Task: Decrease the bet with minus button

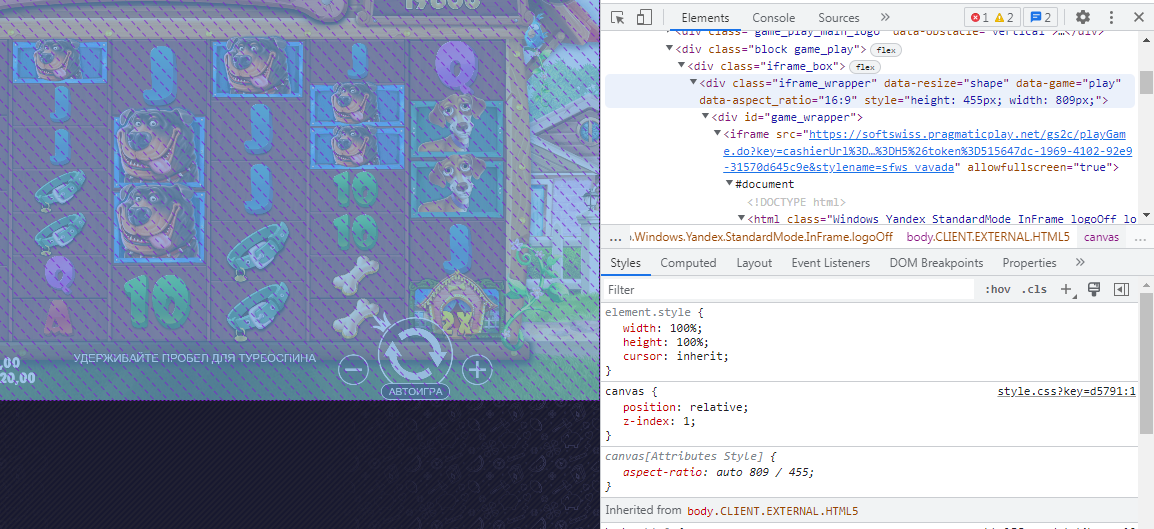Action: [x=352, y=369]
